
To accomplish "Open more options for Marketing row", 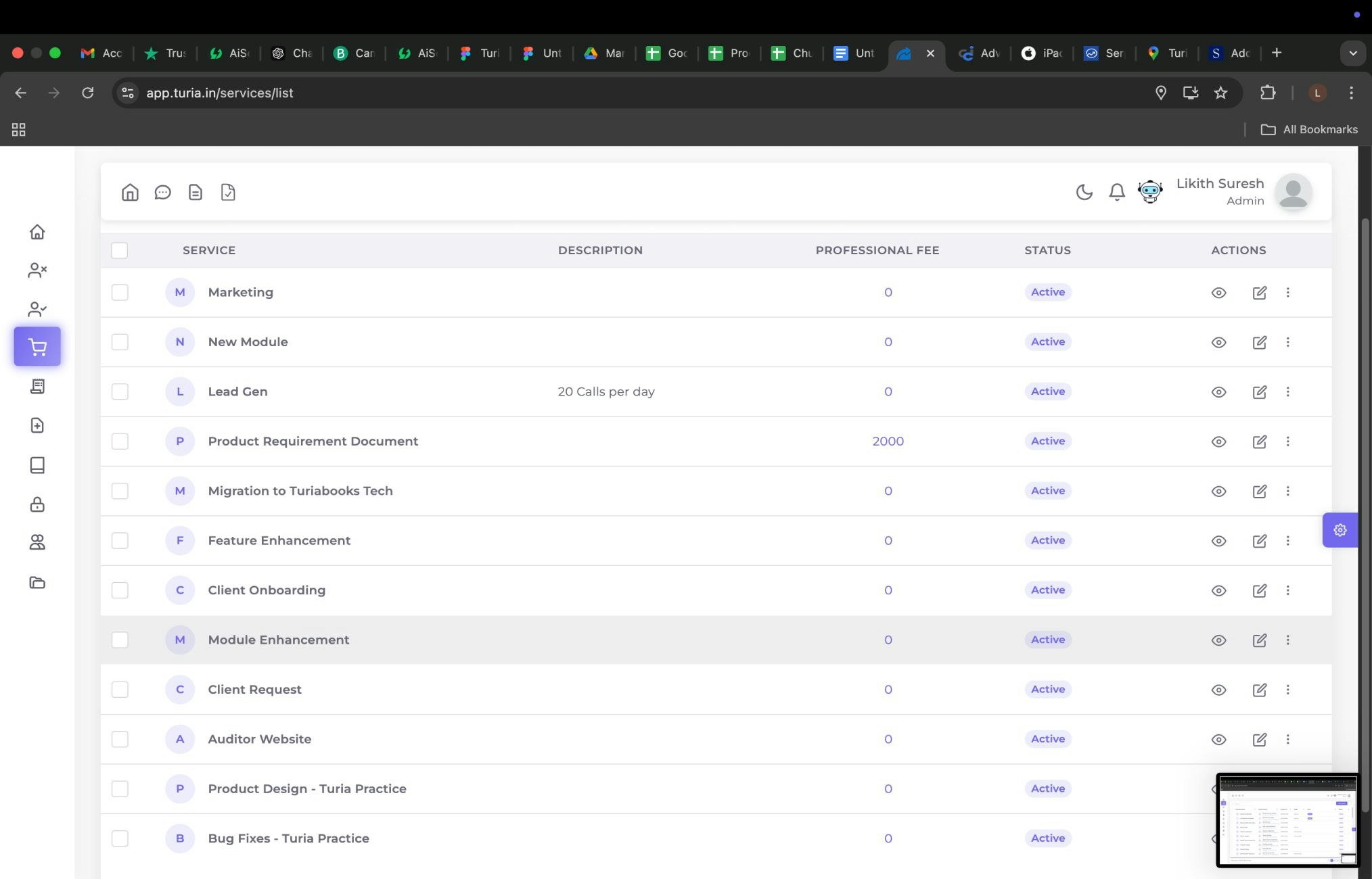I will coord(1287,292).
